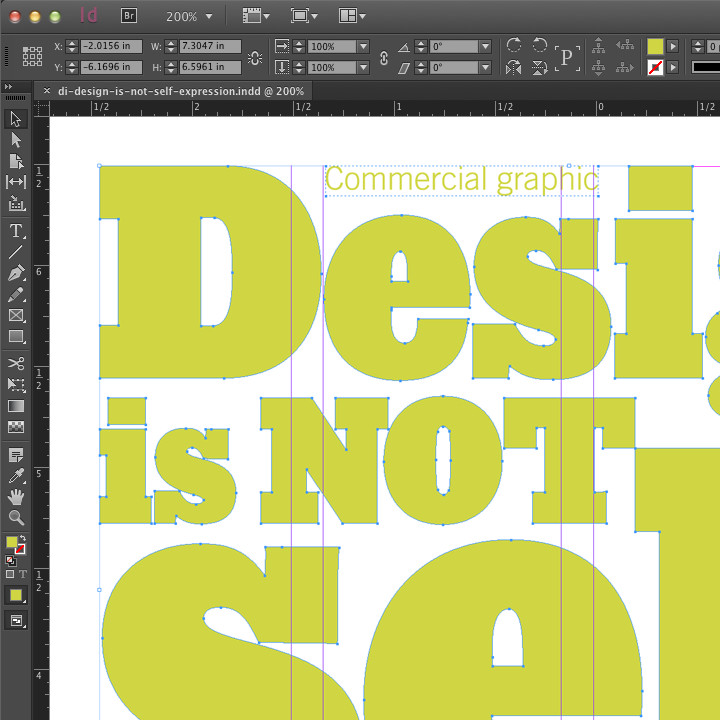Screen dimensions: 720x720
Task: Reset to default fill and stroke
Action: coord(10,560)
